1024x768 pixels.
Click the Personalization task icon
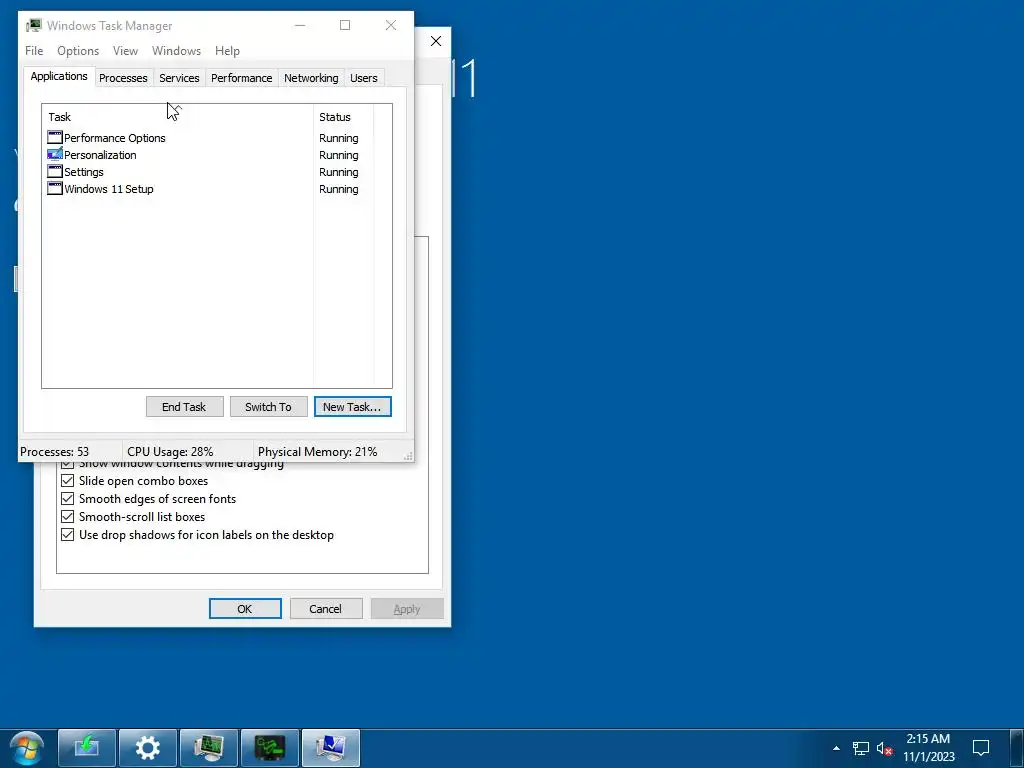click(x=55, y=154)
